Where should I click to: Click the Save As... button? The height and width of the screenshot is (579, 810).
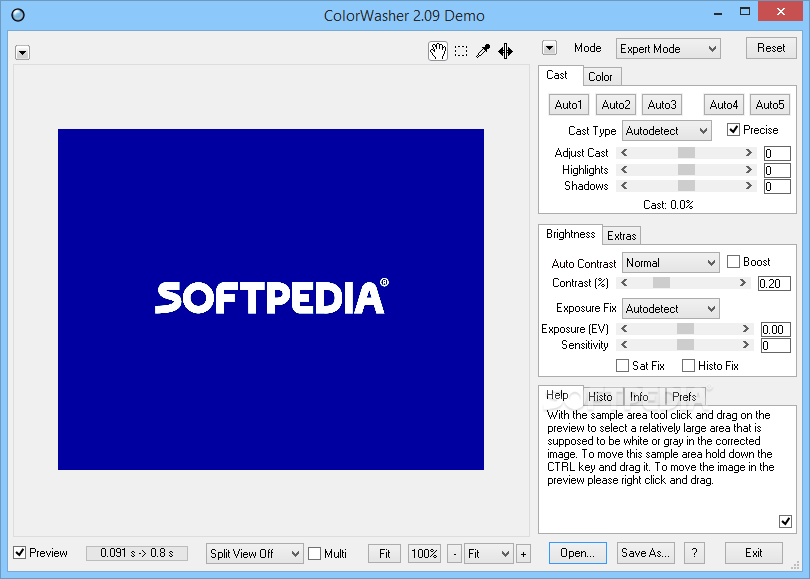645,553
